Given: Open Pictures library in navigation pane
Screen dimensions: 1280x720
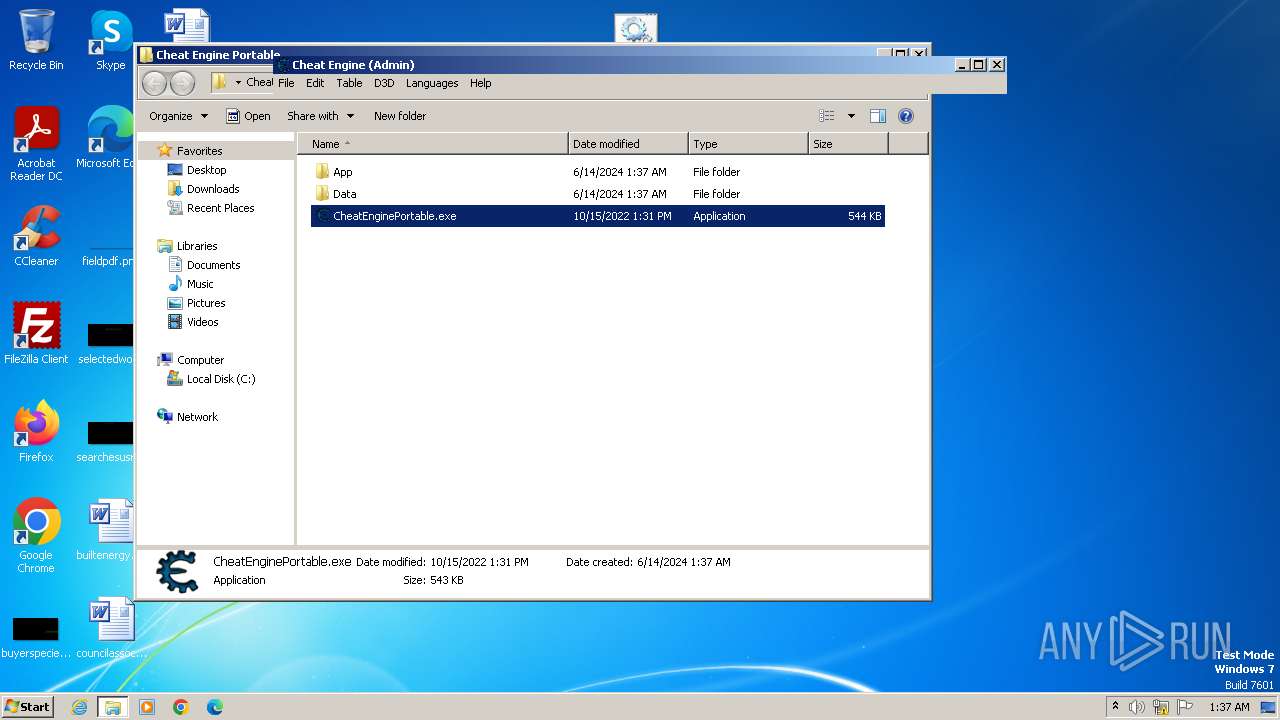Looking at the screenshot, I should click(x=206, y=303).
